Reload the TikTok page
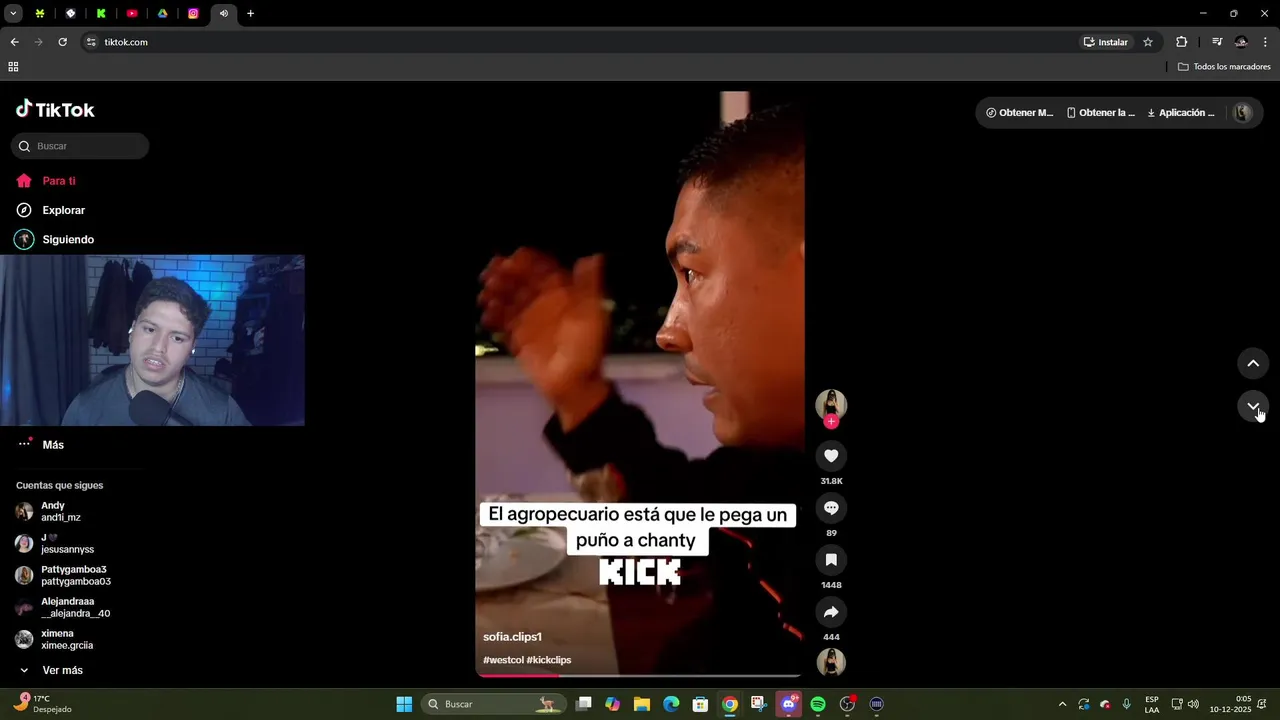This screenshot has height=720, width=1280. point(62,42)
